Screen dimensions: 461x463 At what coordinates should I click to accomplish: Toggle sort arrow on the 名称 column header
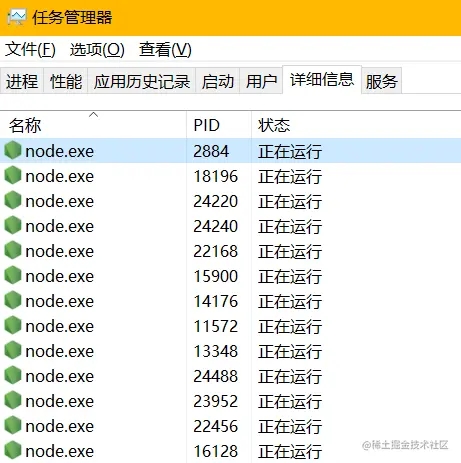click(x=94, y=115)
